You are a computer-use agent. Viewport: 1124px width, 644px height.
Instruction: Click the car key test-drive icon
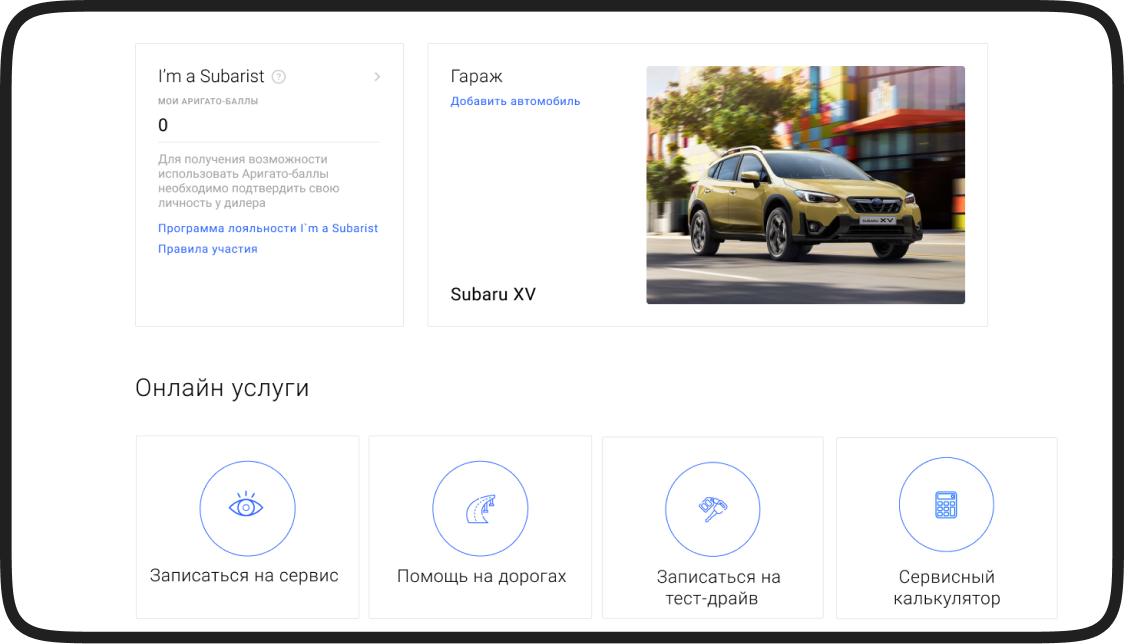[713, 509]
